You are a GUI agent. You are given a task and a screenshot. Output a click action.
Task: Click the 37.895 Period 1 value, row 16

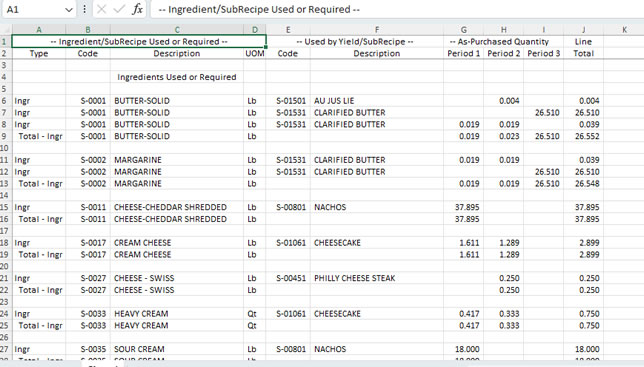coord(463,219)
